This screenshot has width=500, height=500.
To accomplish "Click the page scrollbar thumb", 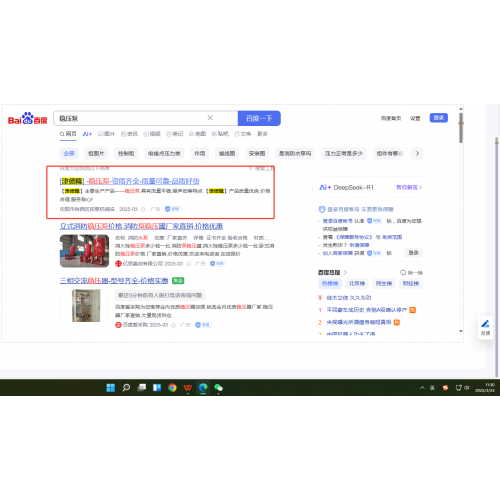I will (x=461, y=128).
